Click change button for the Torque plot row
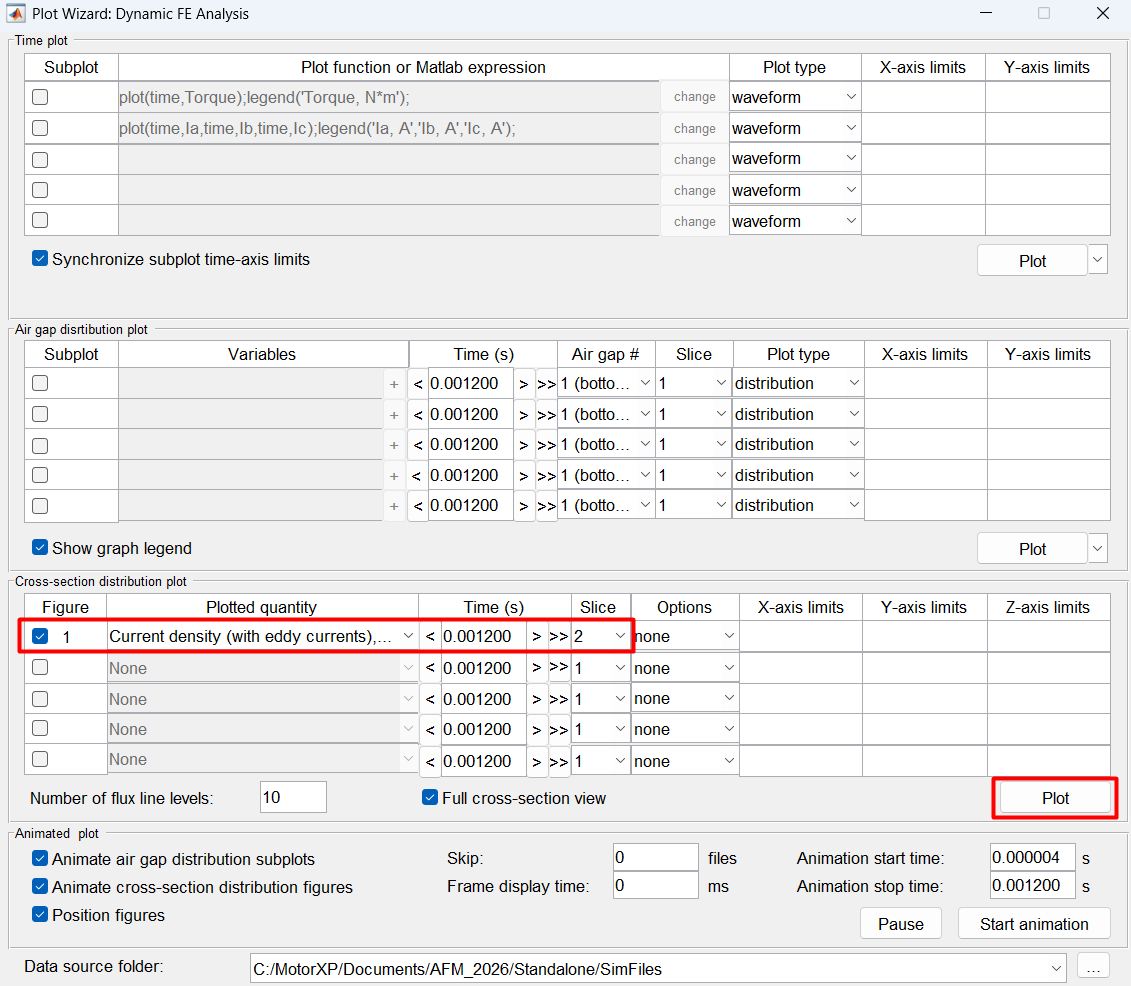 (x=695, y=97)
